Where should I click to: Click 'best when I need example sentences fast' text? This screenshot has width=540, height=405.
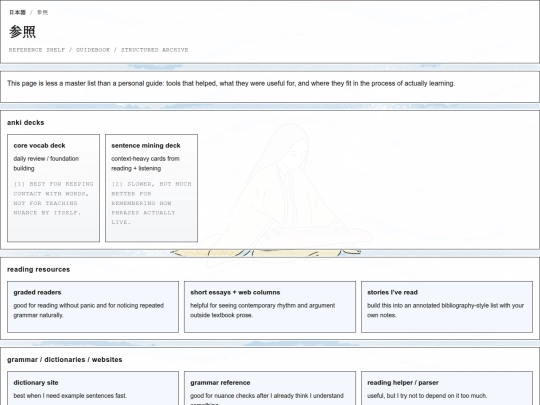tap(70, 396)
